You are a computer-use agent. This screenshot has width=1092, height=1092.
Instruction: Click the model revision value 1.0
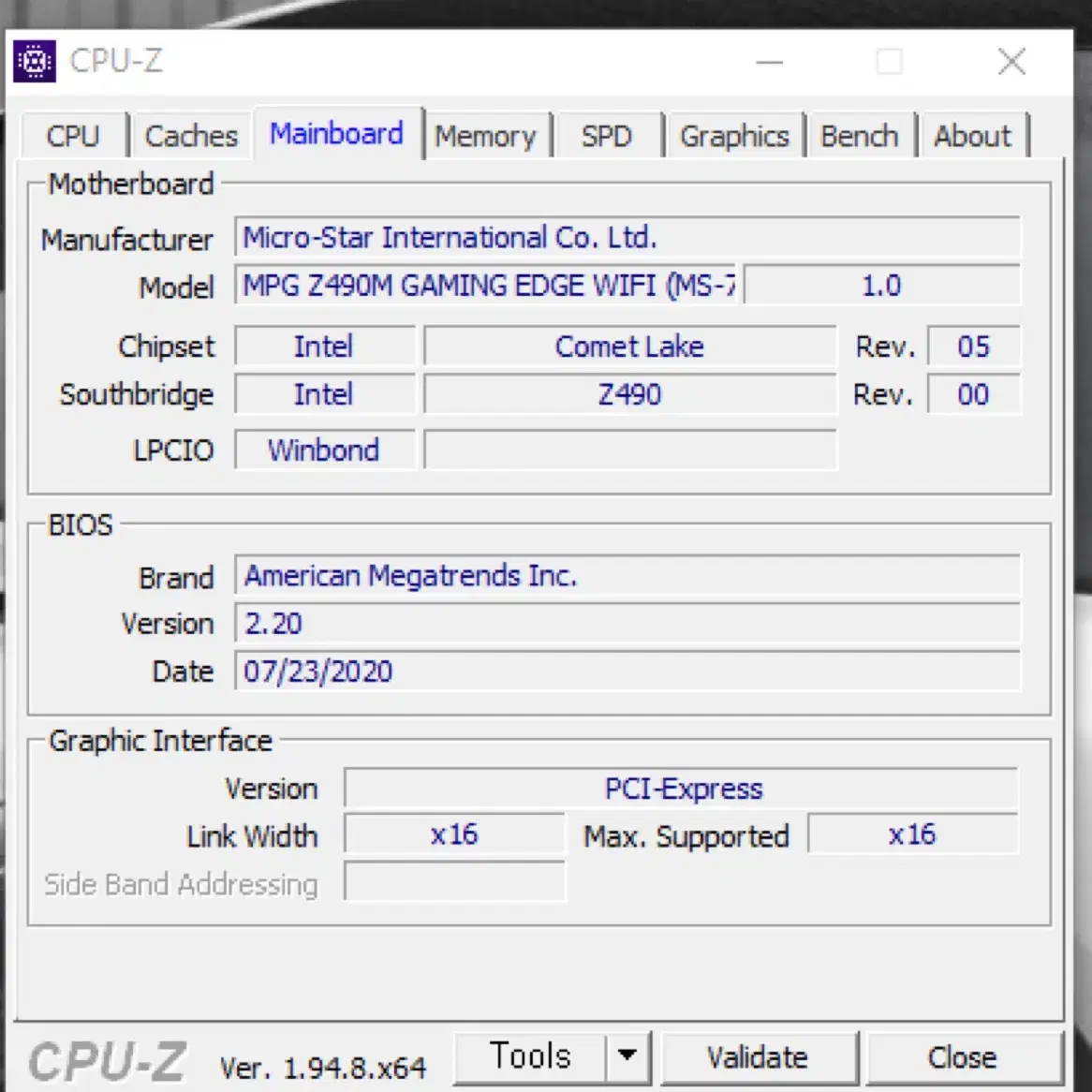click(x=882, y=285)
